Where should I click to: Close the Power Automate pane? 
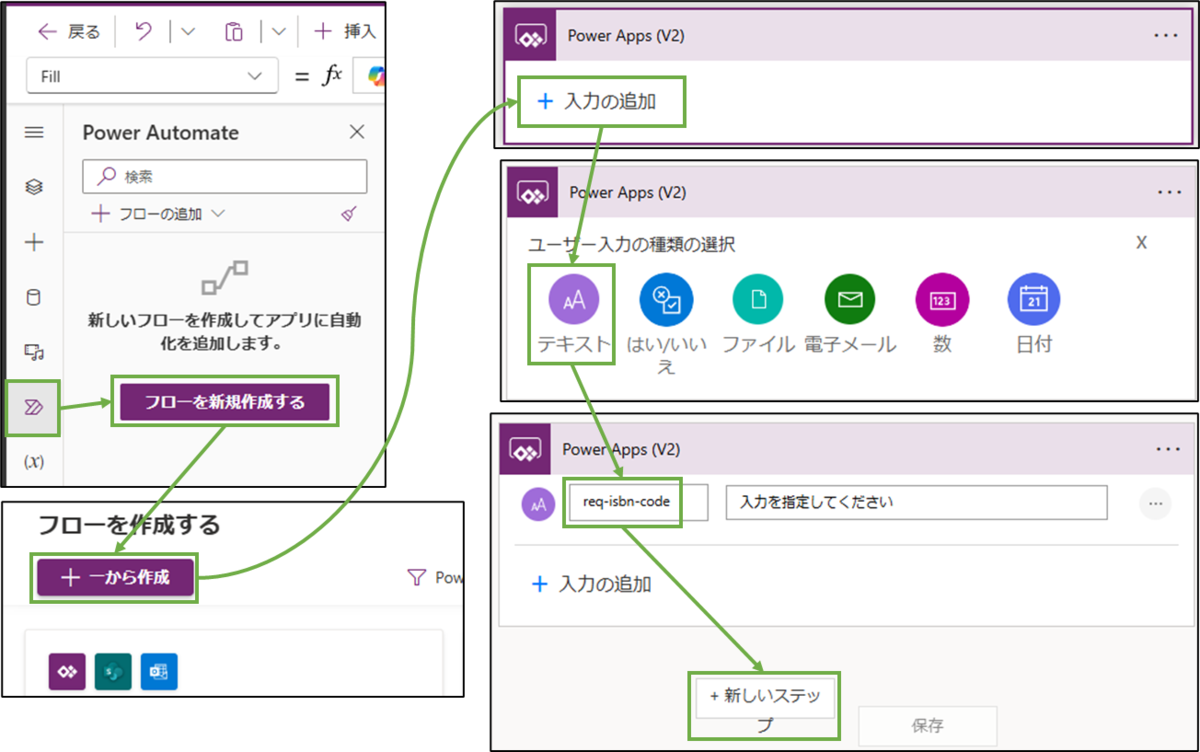[x=356, y=132]
